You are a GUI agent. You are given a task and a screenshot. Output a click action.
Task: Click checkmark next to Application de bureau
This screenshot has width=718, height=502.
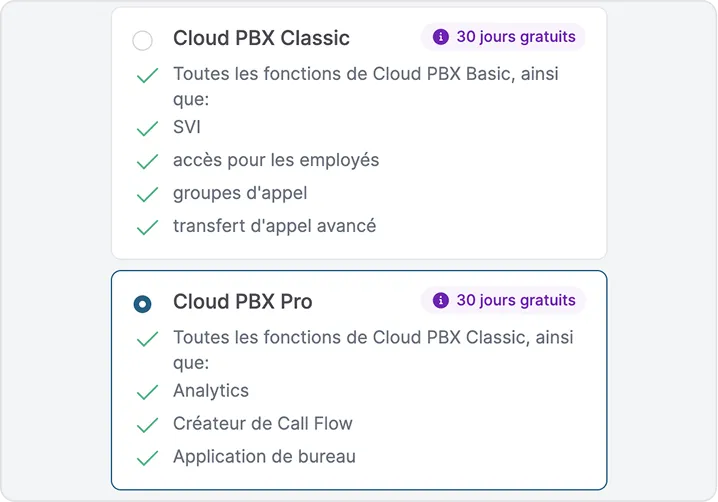pos(147,458)
